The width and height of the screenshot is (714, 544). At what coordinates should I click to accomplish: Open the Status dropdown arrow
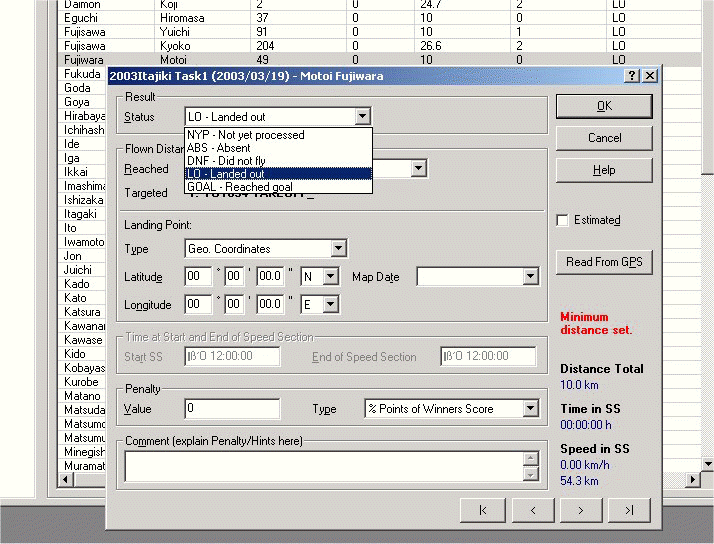(362, 117)
